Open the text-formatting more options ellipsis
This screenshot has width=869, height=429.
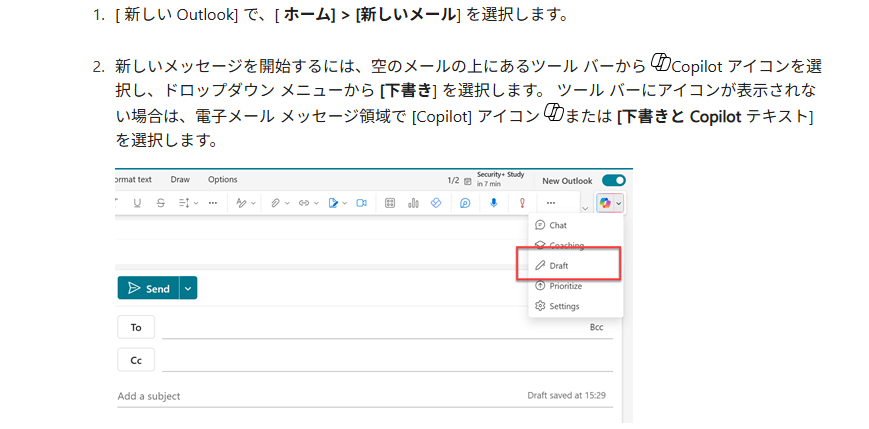tap(213, 203)
